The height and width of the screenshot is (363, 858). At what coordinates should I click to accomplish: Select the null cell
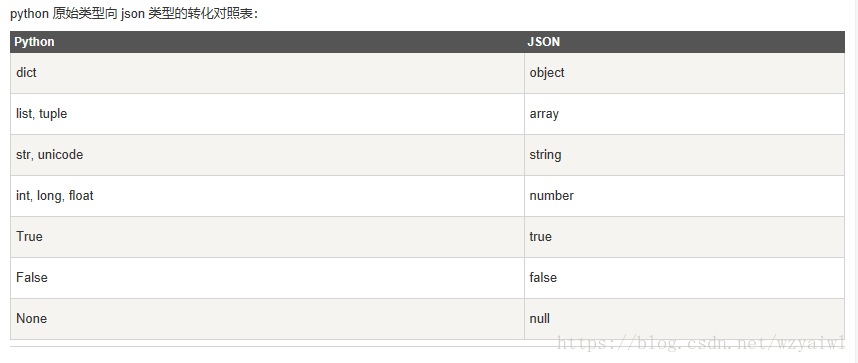pyautogui.click(x=684, y=319)
